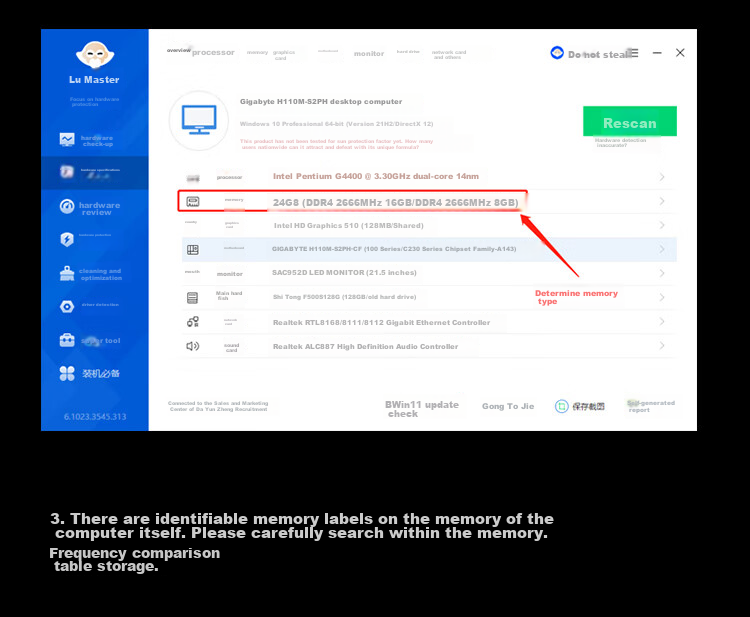Click the network card icon in Realtek RTL8168 row

click(x=193, y=322)
